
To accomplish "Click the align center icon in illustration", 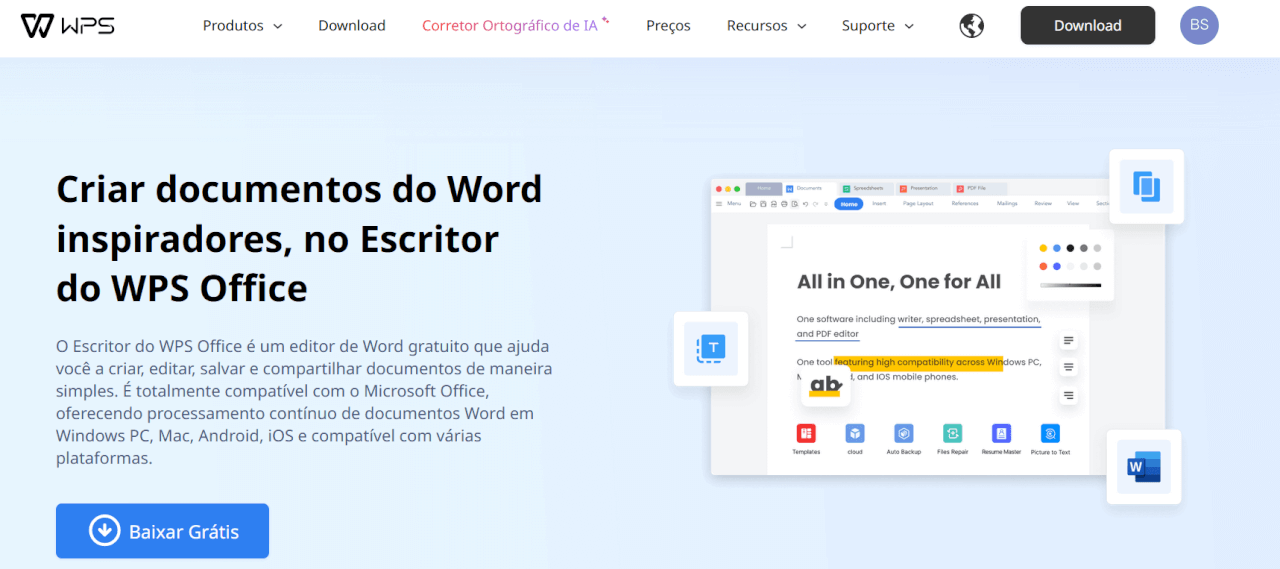I will (1069, 368).
